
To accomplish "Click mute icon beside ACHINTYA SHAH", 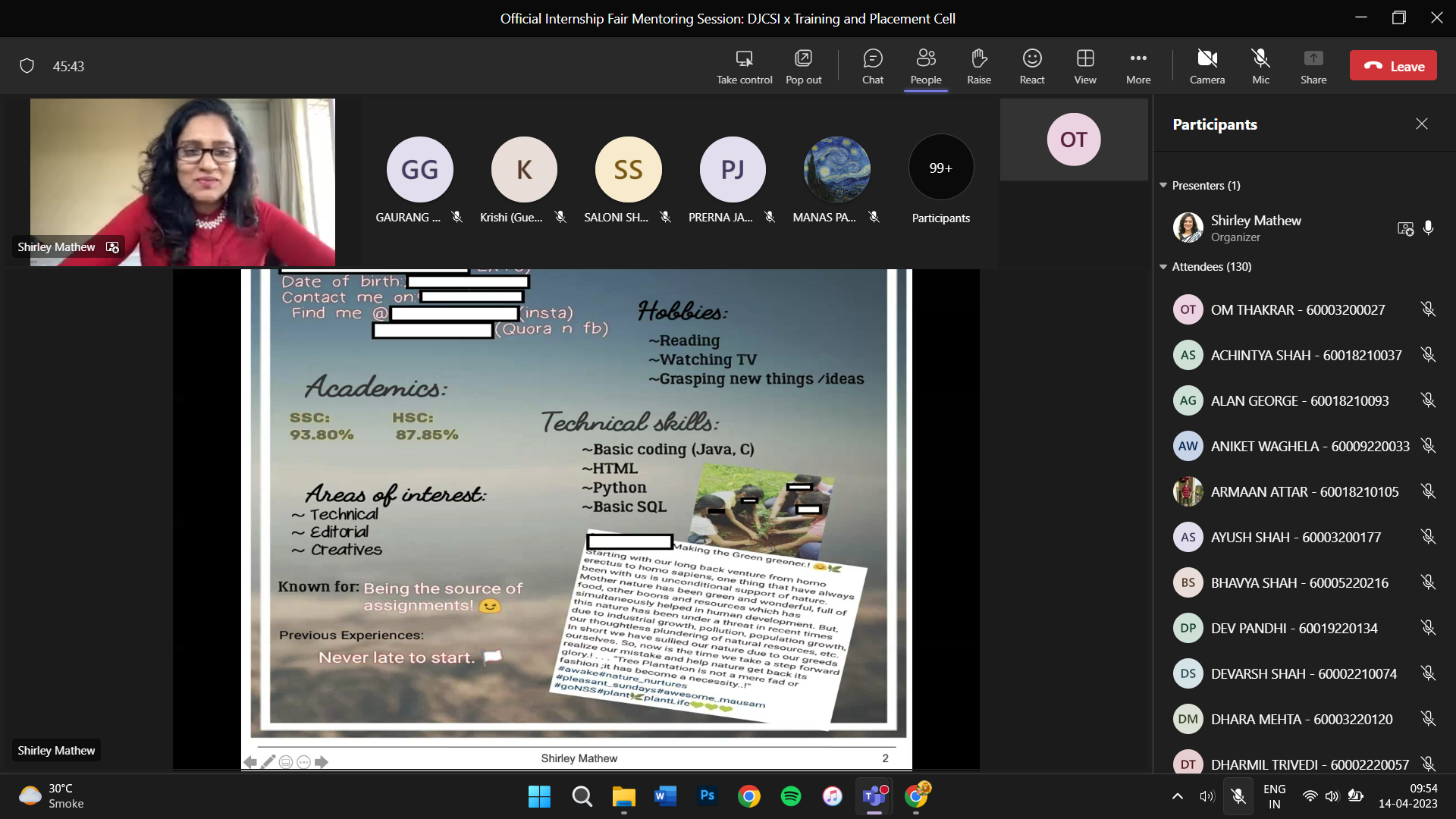I will point(1429,355).
